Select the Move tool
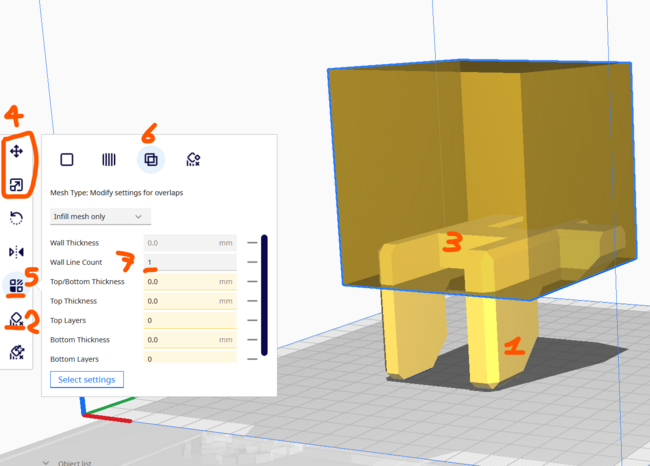Image resolution: width=650 pixels, height=466 pixels. tap(17, 151)
